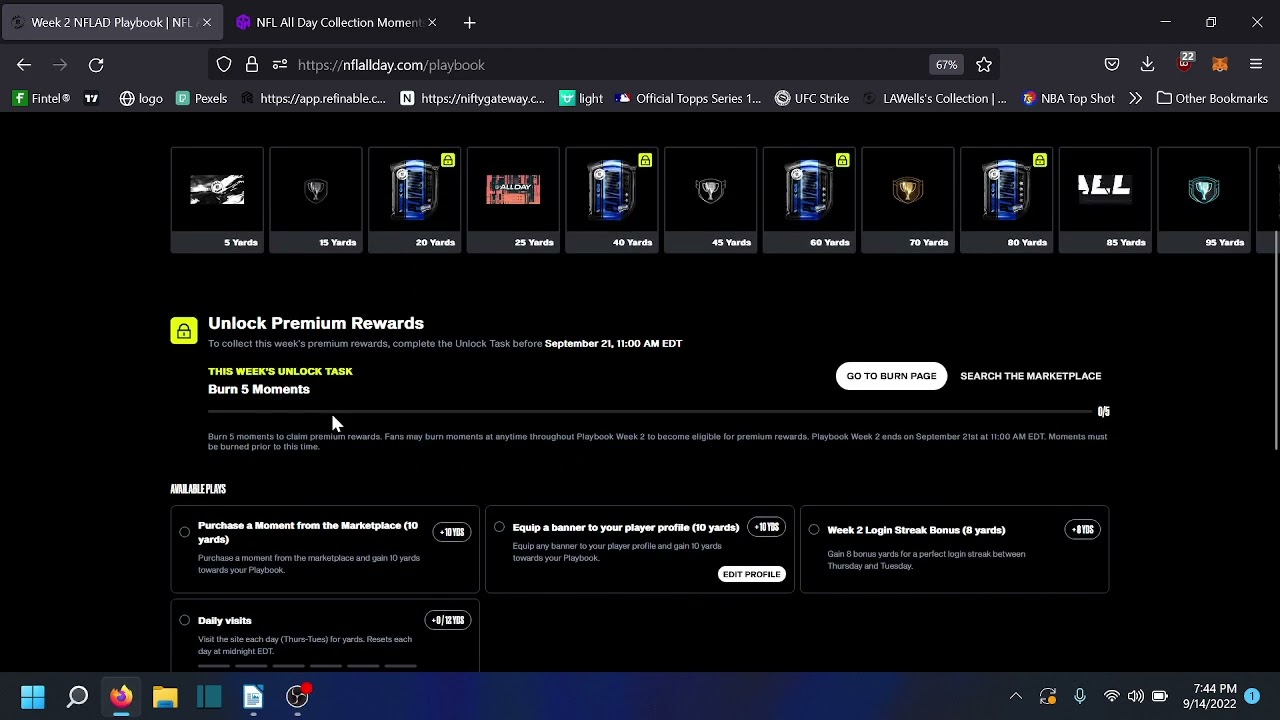Open the volume control in tray
The height and width of the screenshot is (720, 1280).
click(x=1136, y=697)
